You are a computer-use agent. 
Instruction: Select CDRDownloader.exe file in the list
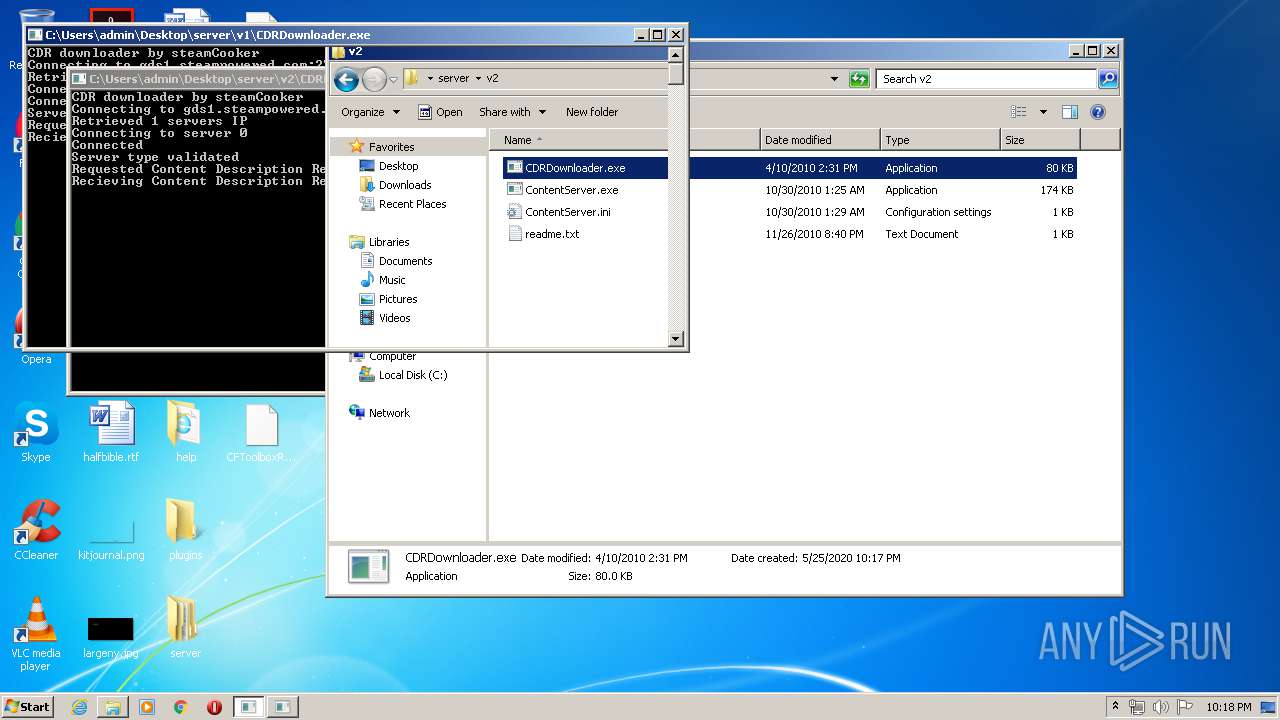tap(789, 168)
